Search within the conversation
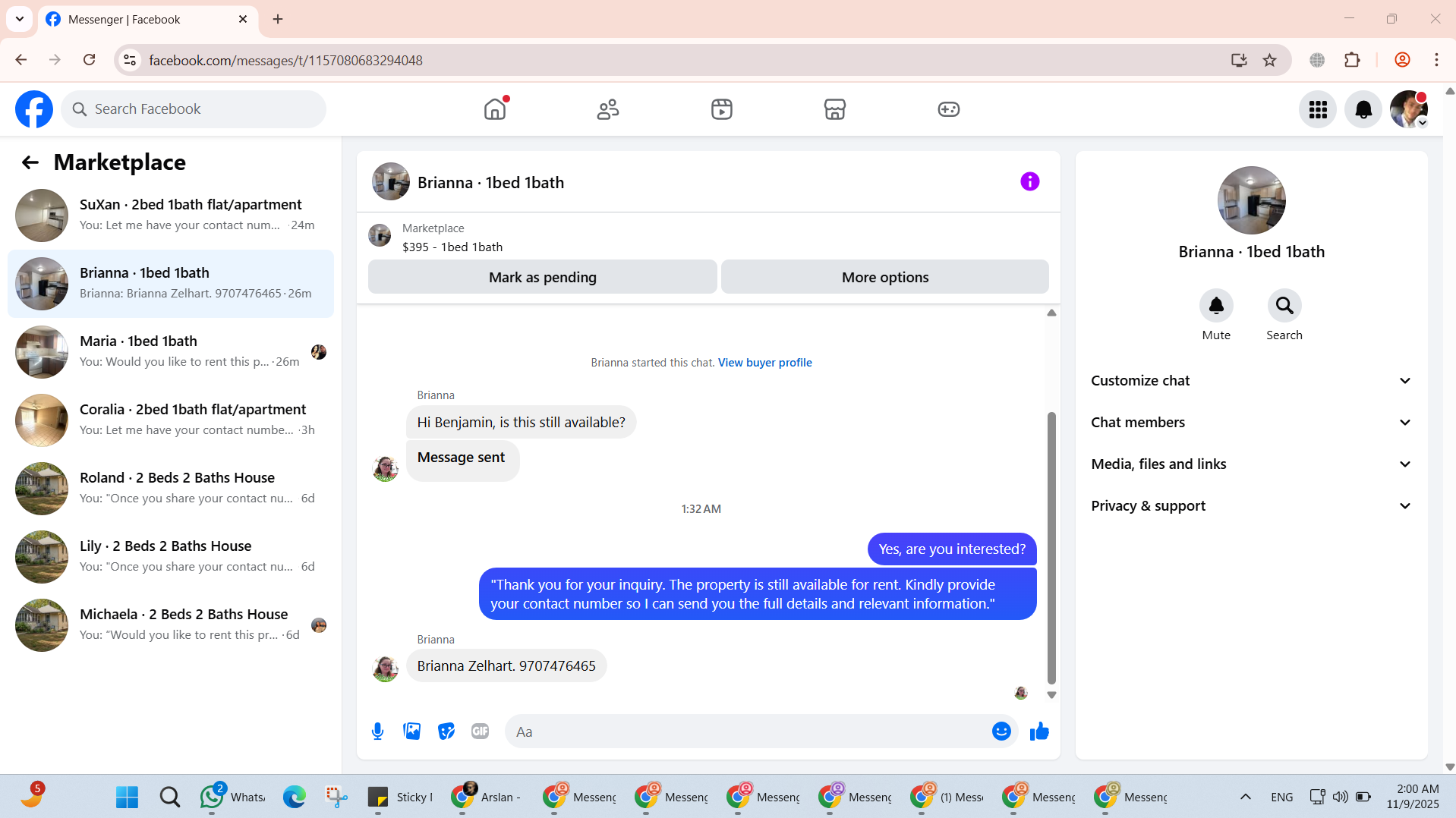 [1284, 306]
